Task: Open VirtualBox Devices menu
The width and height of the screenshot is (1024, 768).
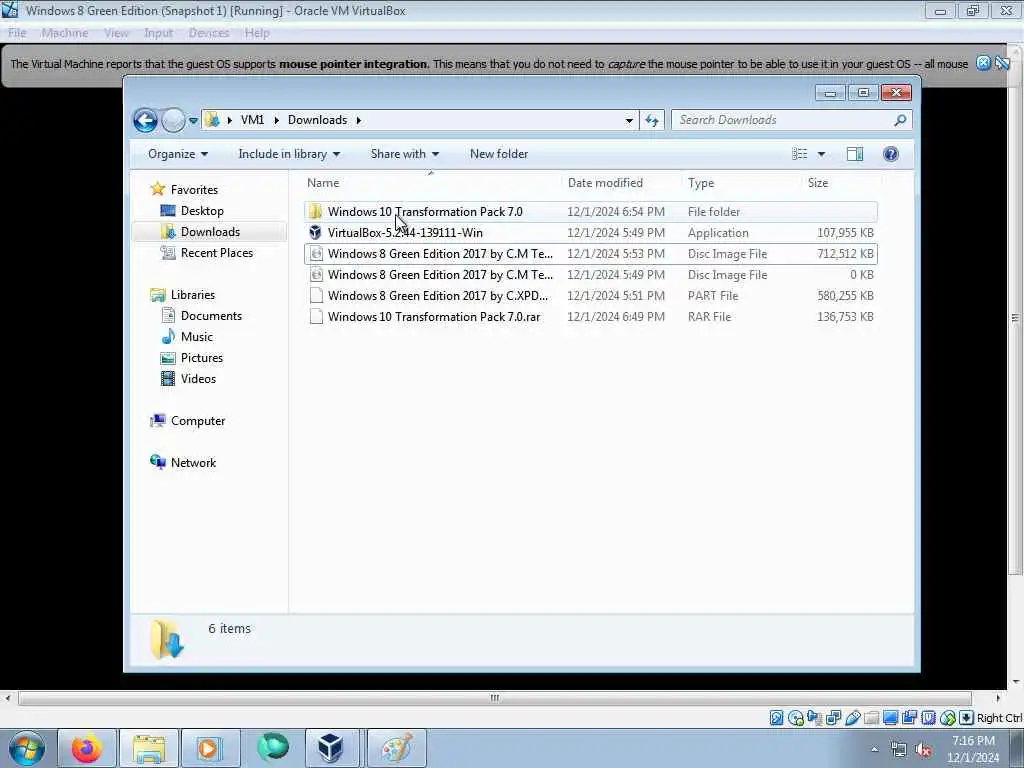Action: pyautogui.click(x=208, y=33)
